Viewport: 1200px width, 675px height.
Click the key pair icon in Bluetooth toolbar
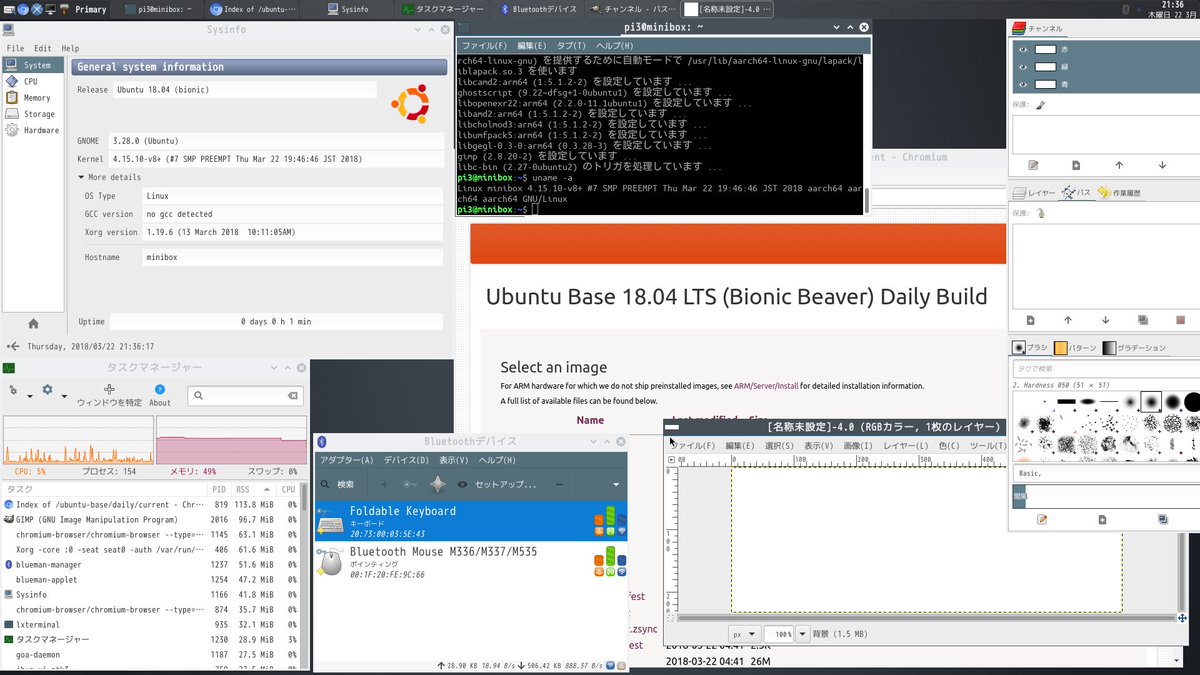point(410,484)
